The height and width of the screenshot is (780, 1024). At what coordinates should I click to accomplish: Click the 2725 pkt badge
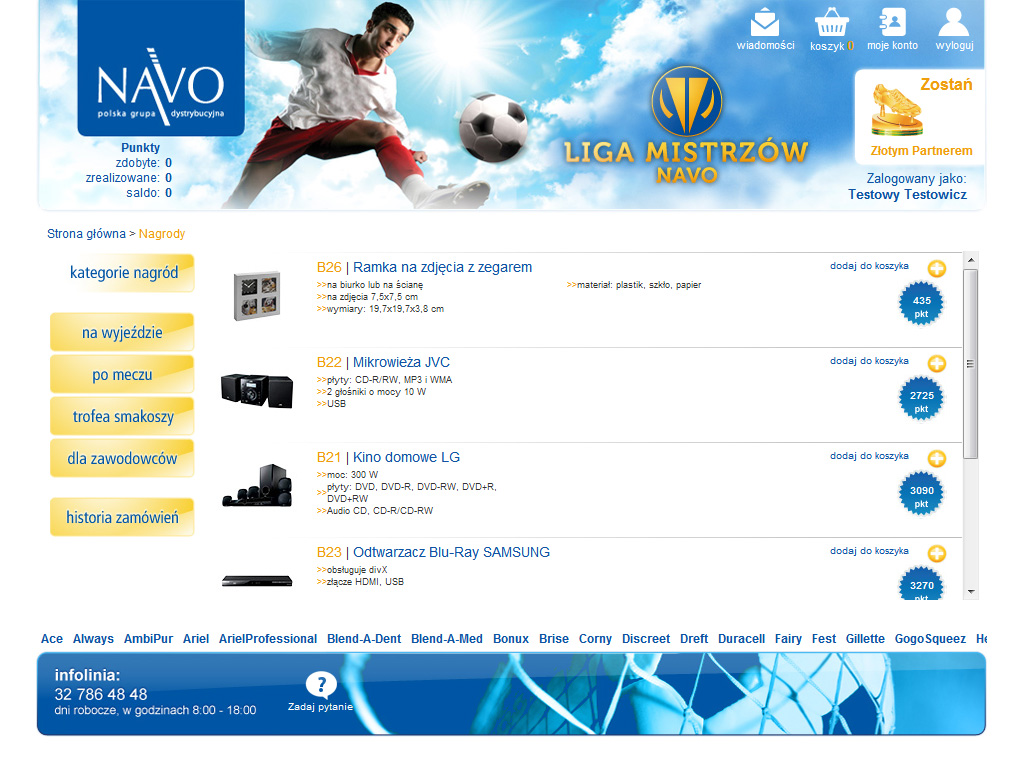tap(921, 398)
